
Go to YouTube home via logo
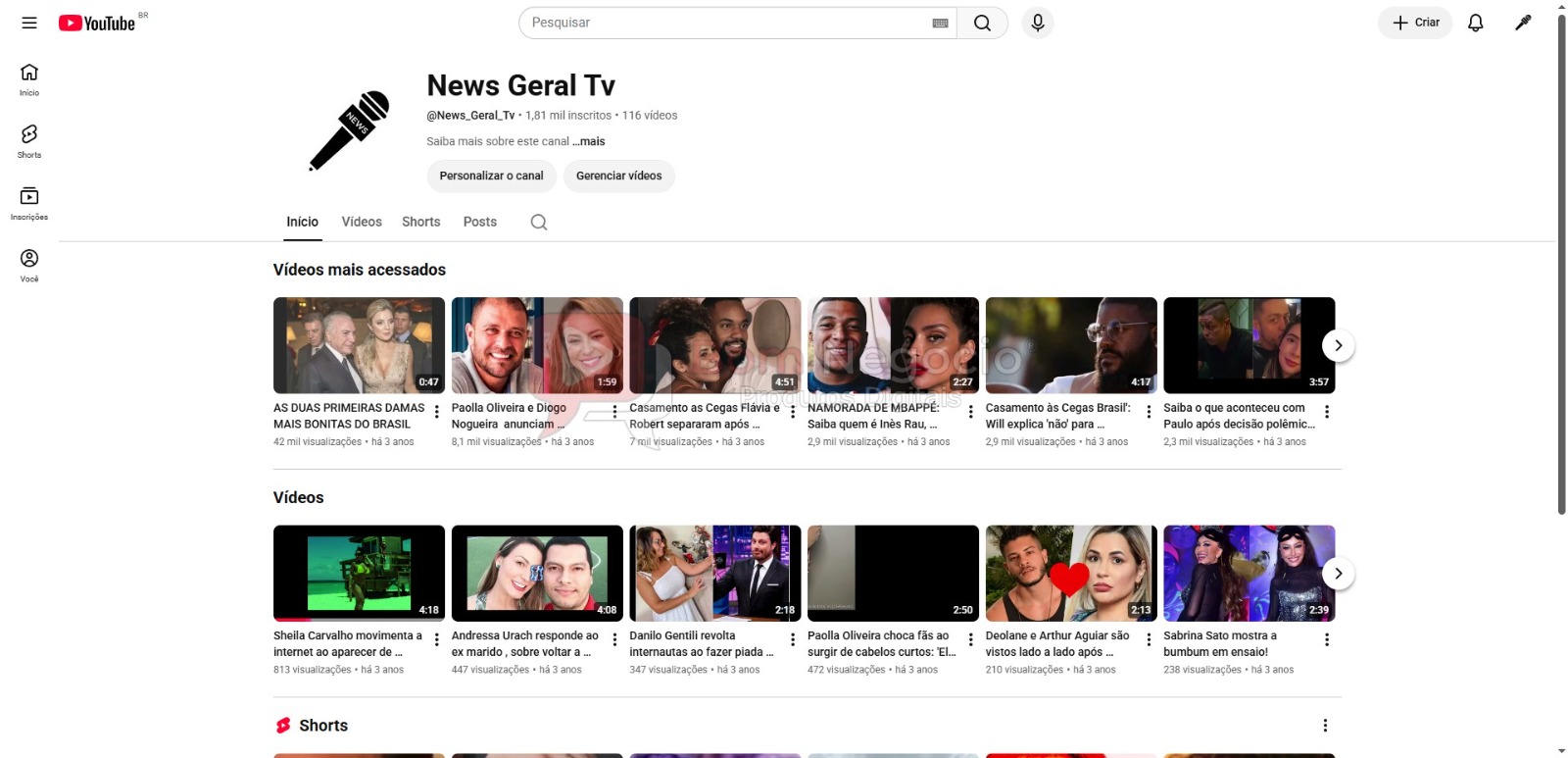(x=97, y=23)
